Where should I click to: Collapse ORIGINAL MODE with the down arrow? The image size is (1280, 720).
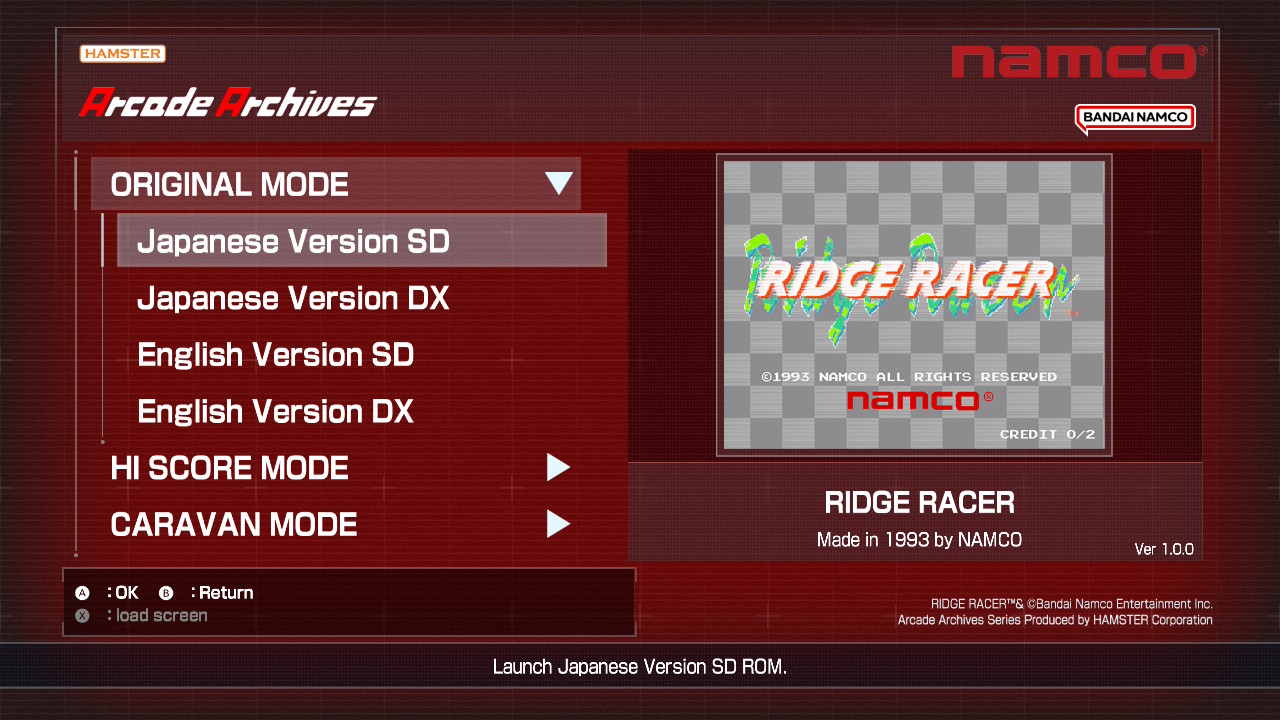(x=558, y=184)
